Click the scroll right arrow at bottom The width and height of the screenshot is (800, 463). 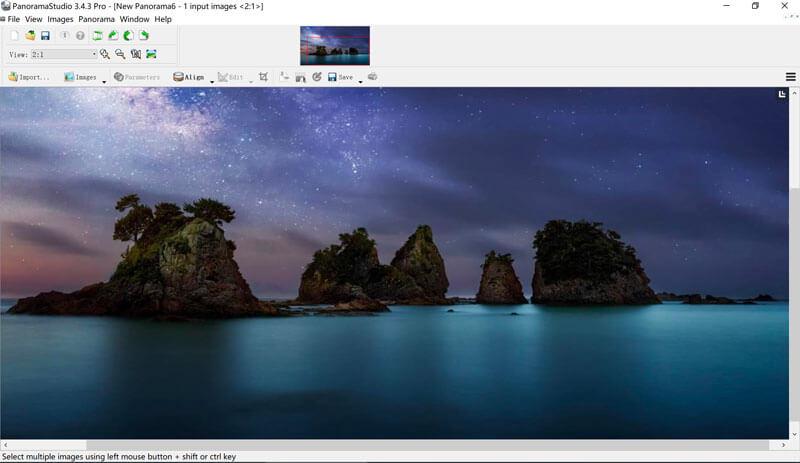click(x=783, y=445)
